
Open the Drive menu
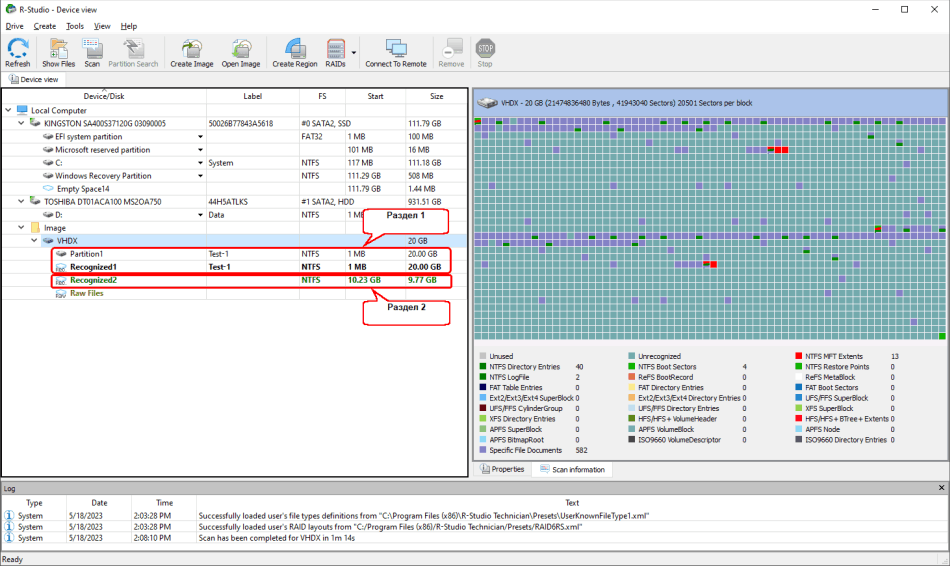click(x=15, y=26)
